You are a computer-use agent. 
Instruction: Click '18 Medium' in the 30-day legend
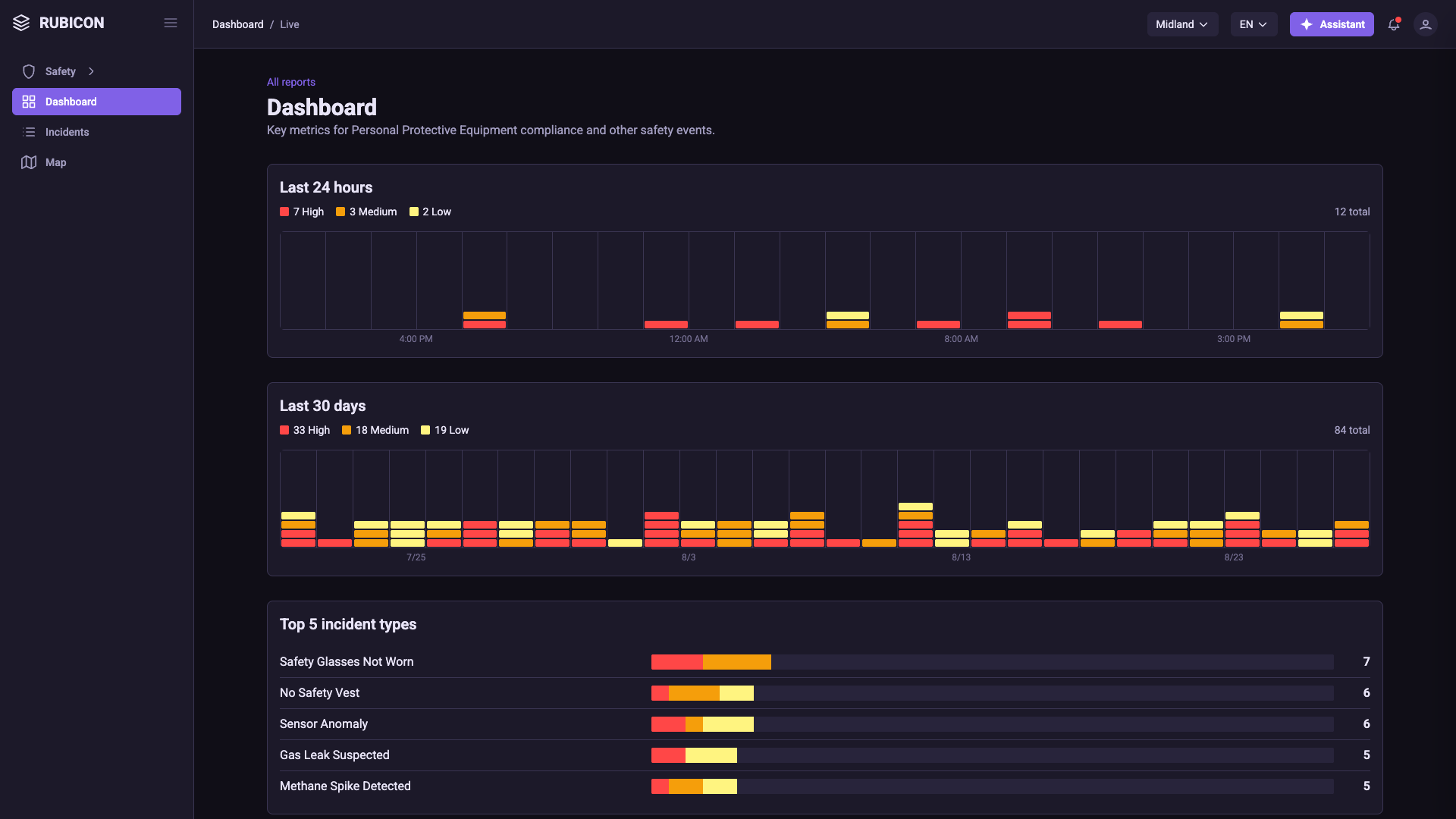(382, 430)
